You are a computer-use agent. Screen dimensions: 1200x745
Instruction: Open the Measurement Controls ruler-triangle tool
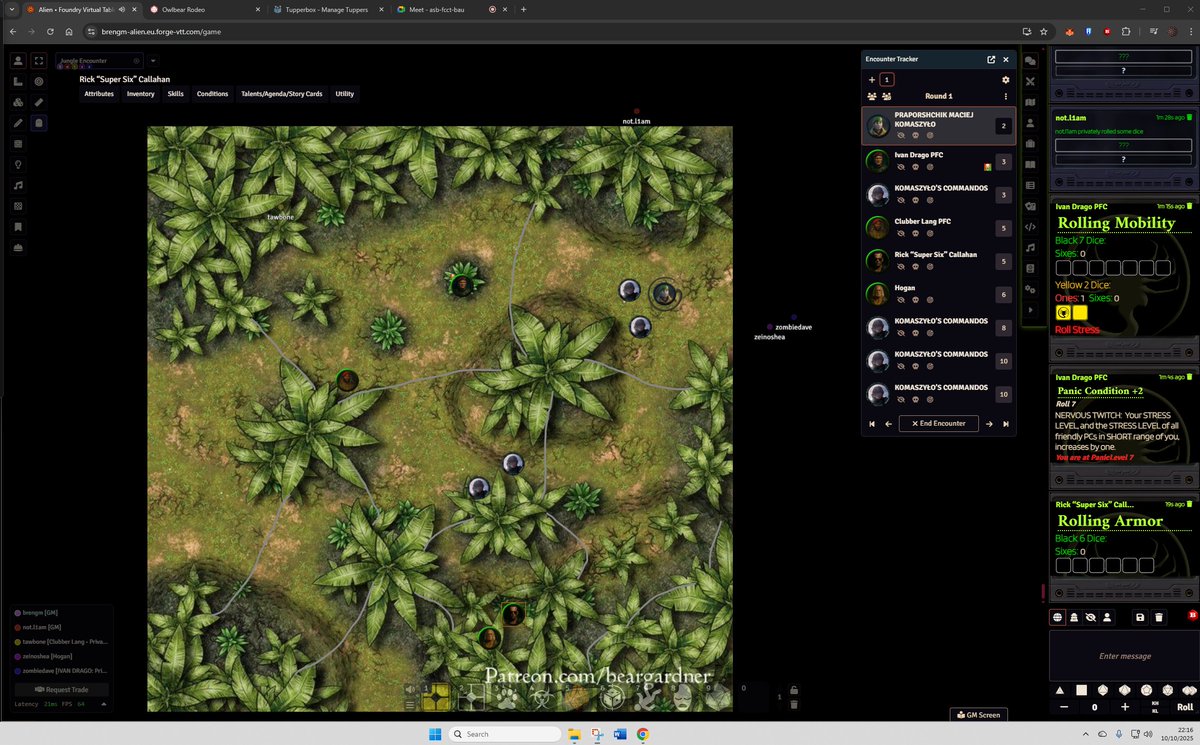point(18,81)
